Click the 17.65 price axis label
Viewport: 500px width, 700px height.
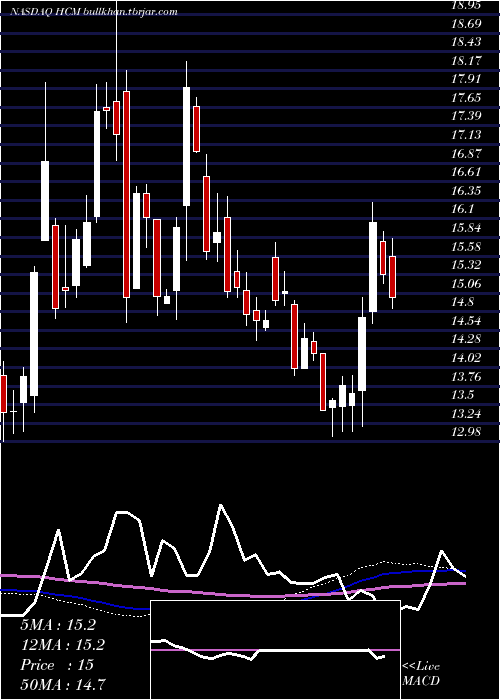point(466,97)
